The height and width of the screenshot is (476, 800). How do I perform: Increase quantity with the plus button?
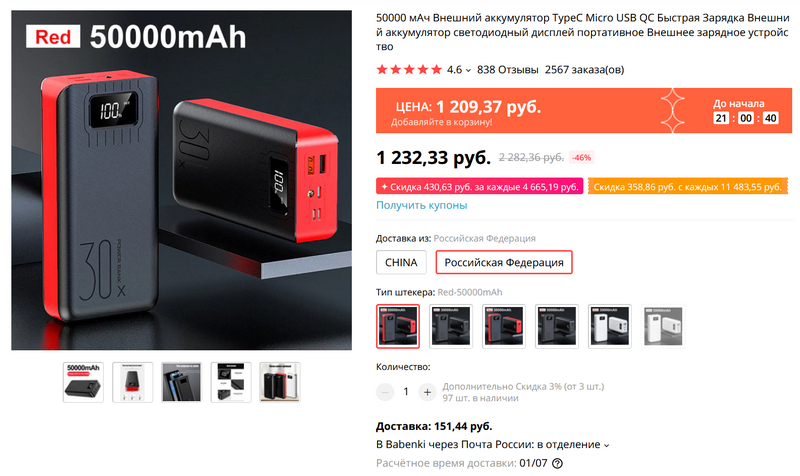click(427, 392)
